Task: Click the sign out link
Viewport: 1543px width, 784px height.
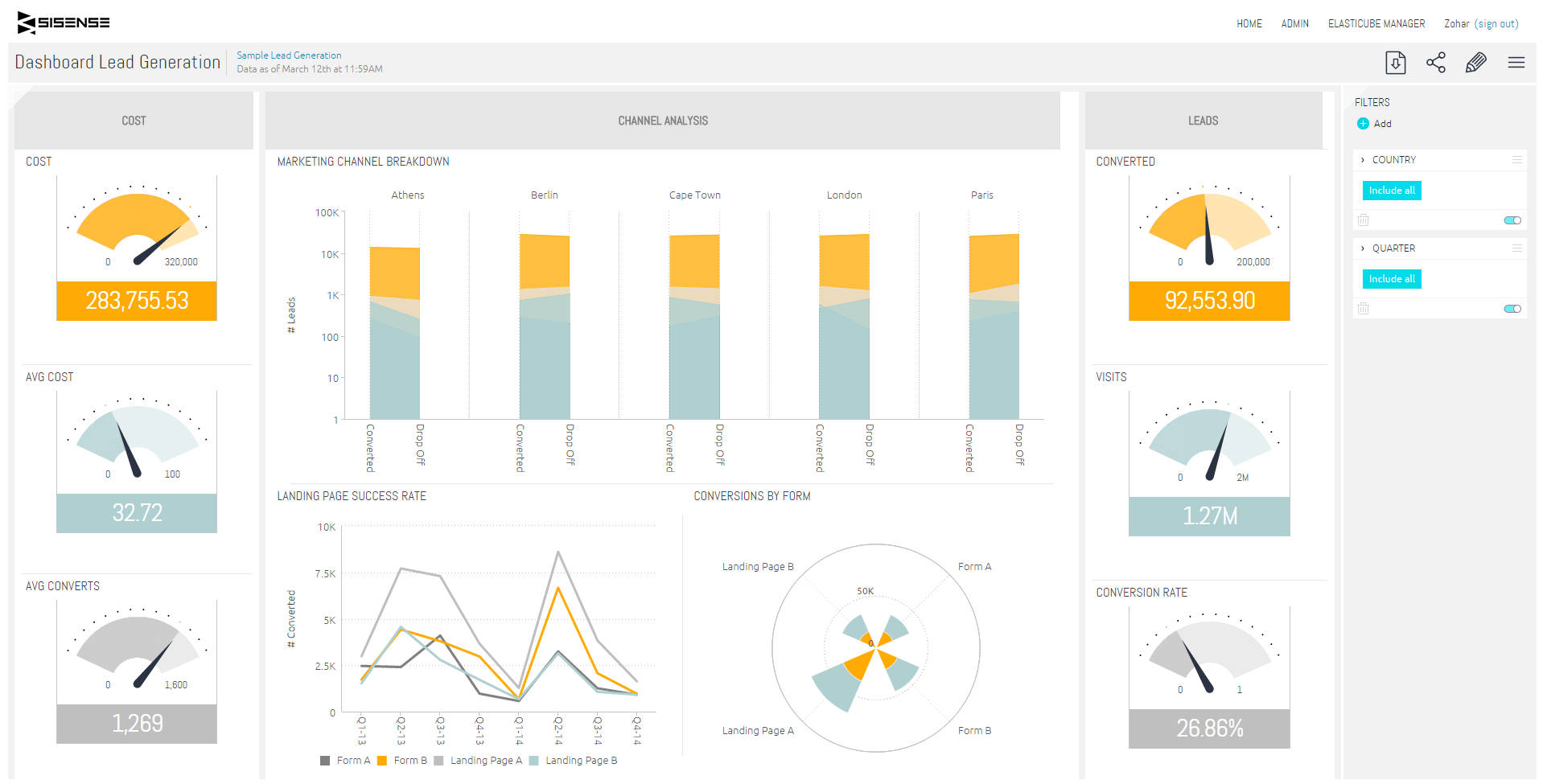Action: [1496, 23]
